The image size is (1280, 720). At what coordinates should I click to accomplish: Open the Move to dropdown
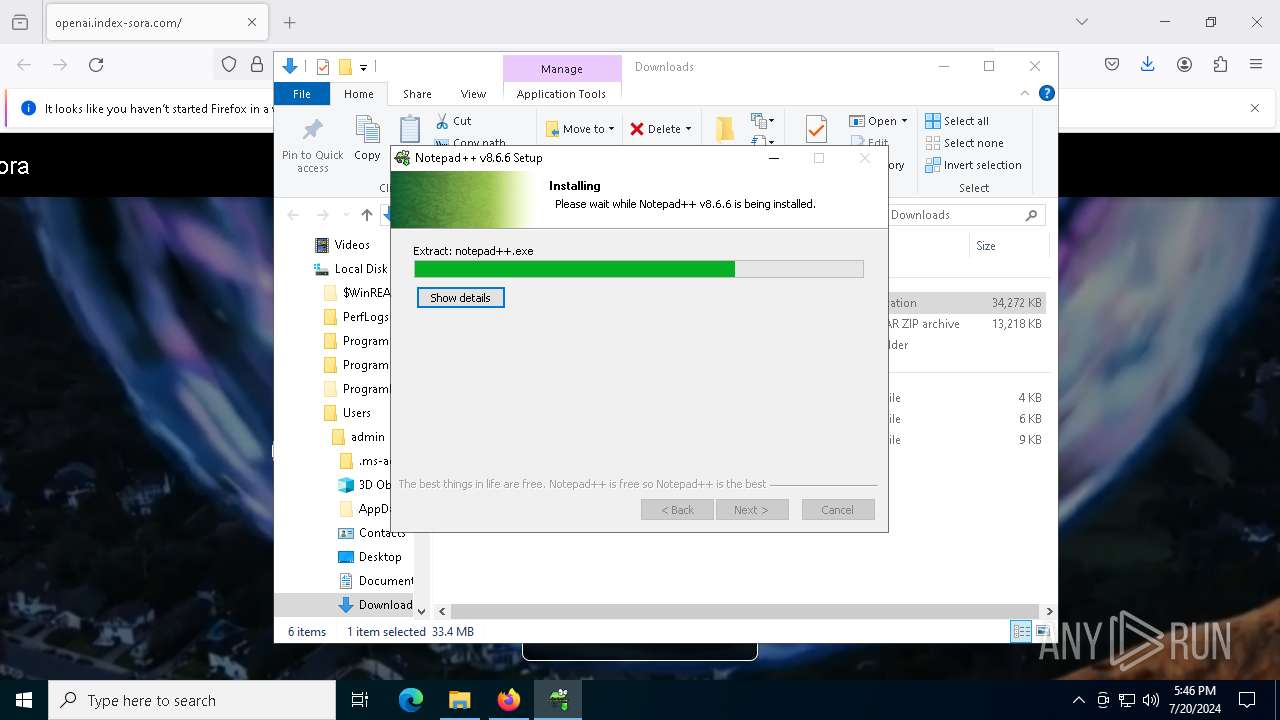pyautogui.click(x=580, y=129)
